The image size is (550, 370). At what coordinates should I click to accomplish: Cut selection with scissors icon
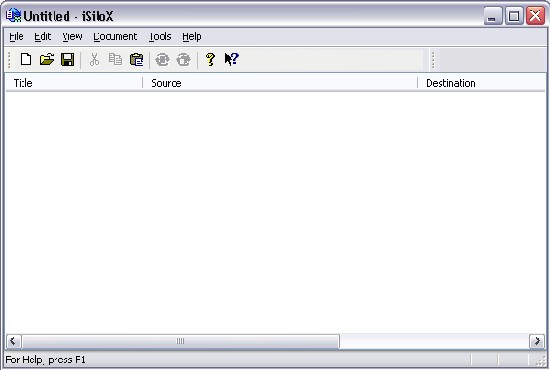coord(94,59)
